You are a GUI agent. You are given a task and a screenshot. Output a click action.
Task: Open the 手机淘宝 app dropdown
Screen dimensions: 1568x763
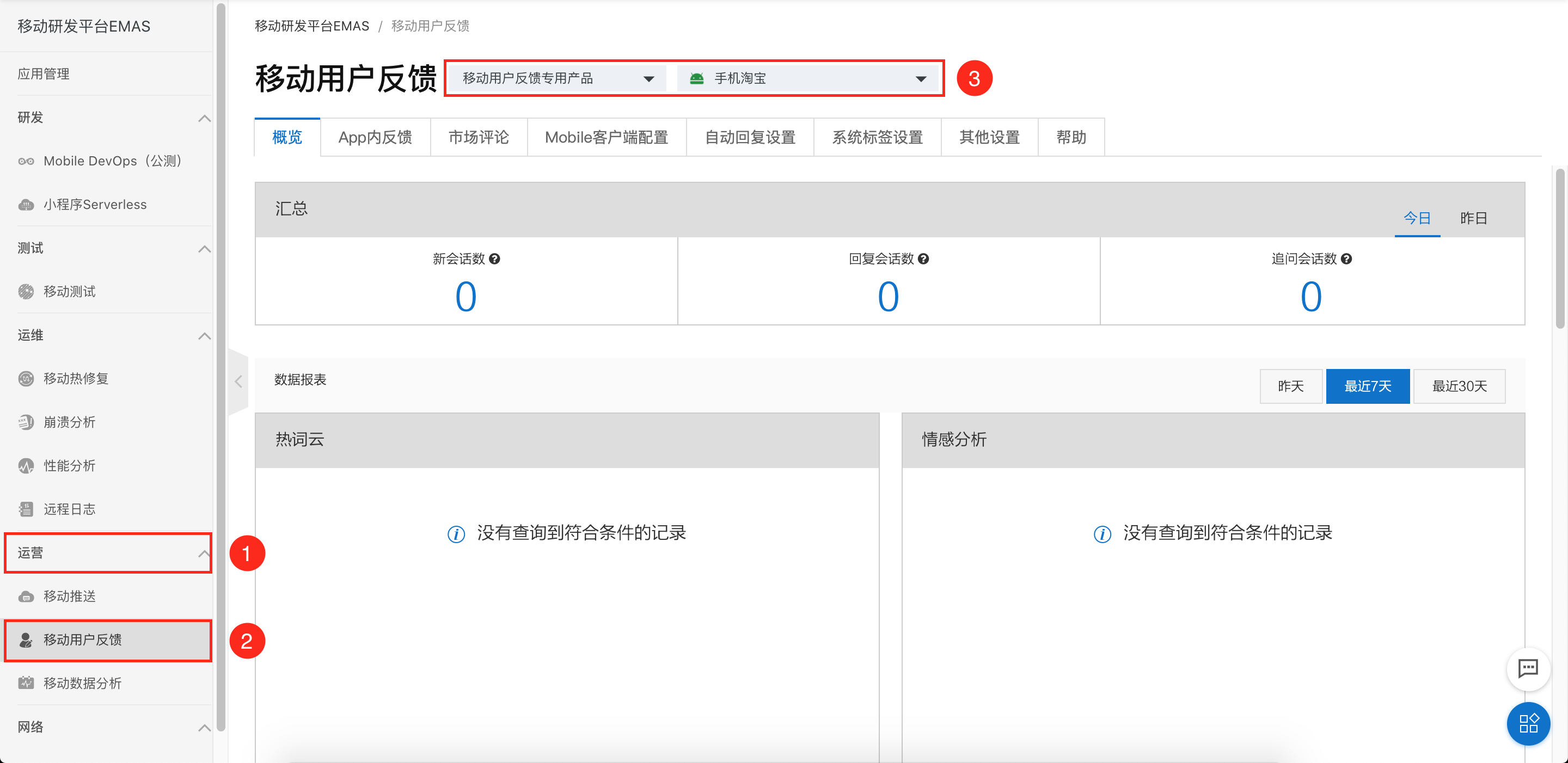click(x=808, y=78)
